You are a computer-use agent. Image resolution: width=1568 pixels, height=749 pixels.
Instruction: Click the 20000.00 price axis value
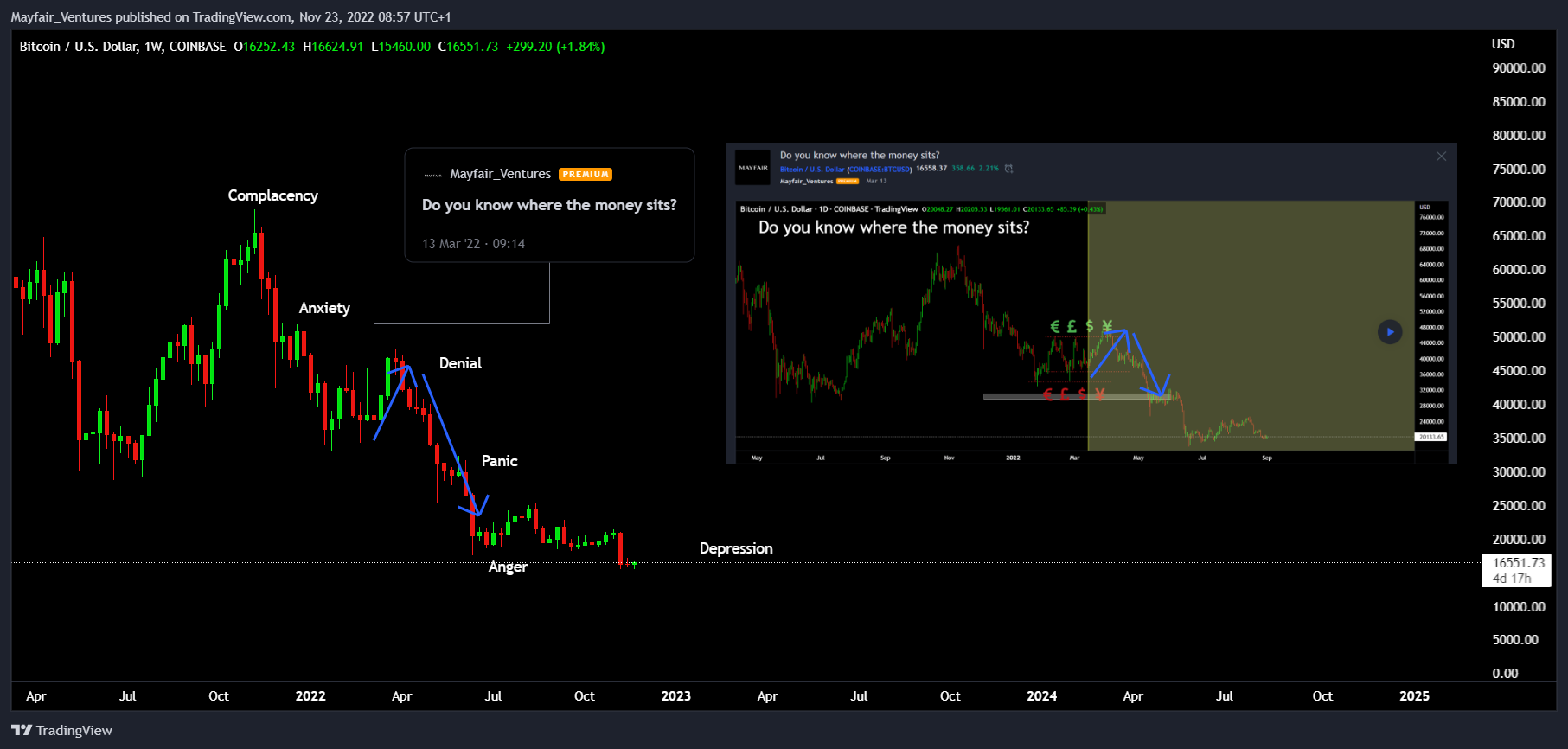[x=1519, y=540]
